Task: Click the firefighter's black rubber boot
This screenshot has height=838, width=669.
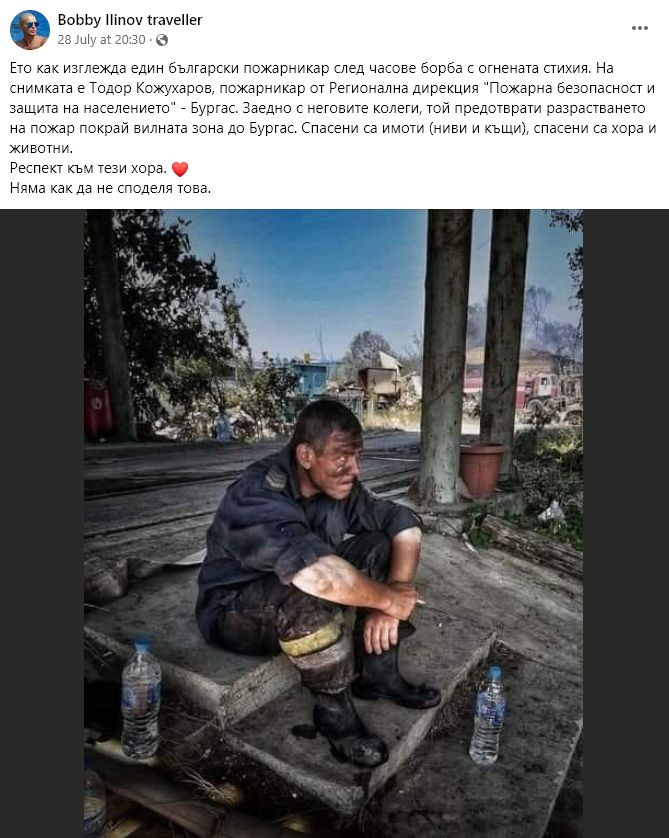Action: (x=350, y=730)
